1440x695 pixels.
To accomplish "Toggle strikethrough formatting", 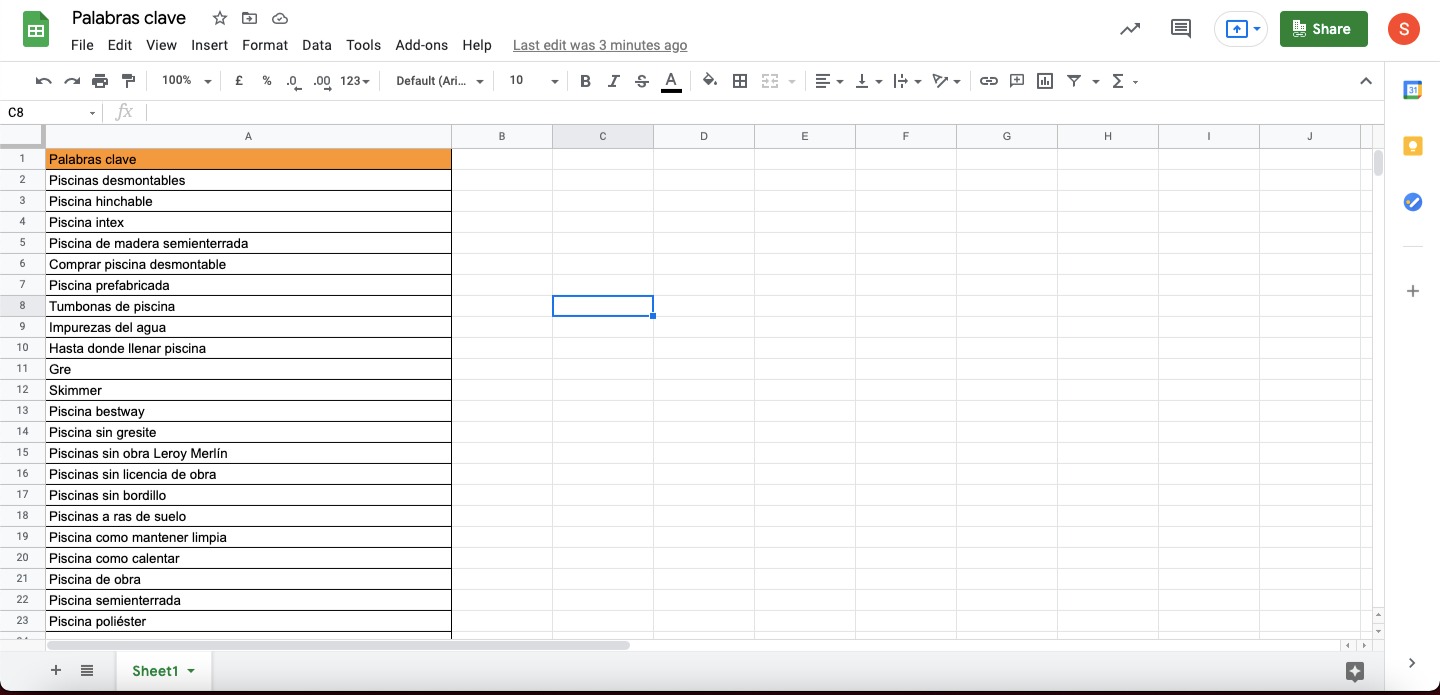I will 641,81.
